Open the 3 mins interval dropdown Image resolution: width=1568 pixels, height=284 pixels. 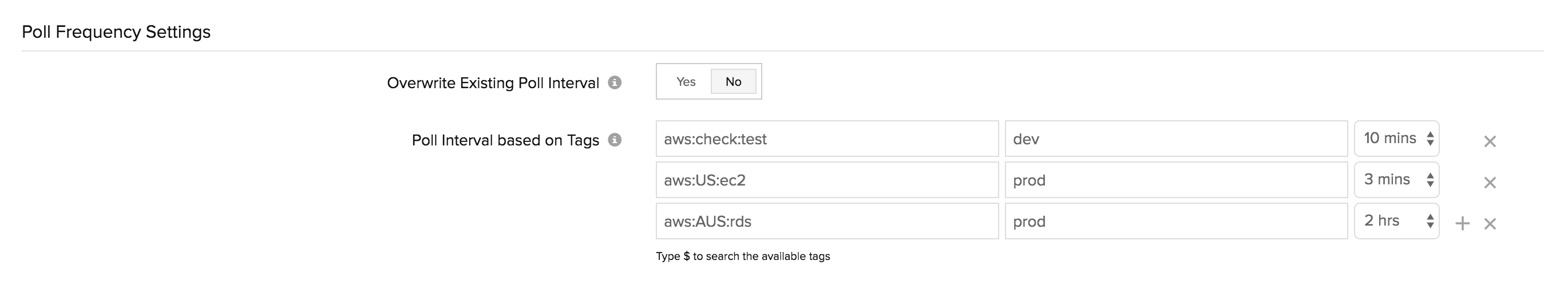pyautogui.click(x=1396, y=180)
